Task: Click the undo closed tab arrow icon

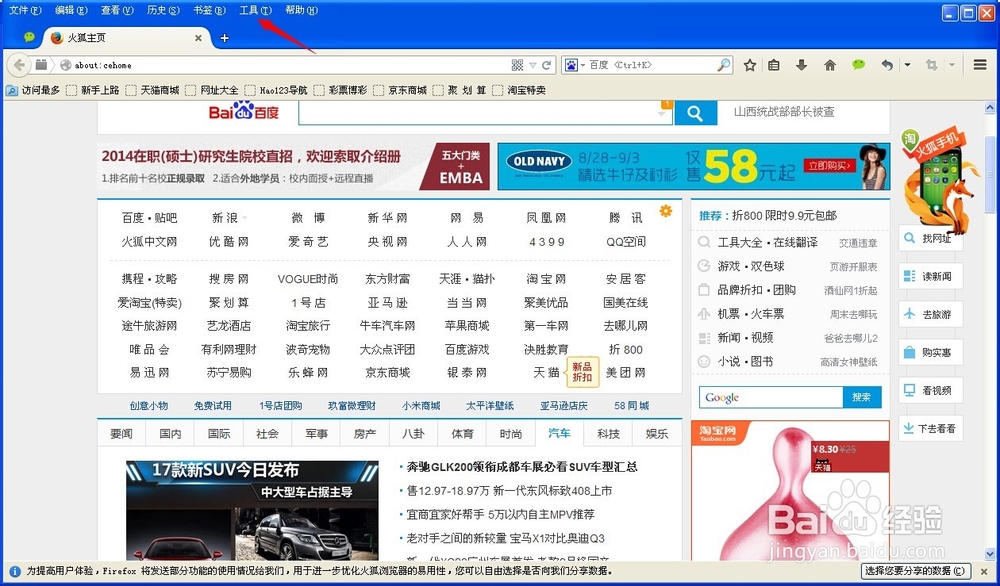Action: click(887, 65)
